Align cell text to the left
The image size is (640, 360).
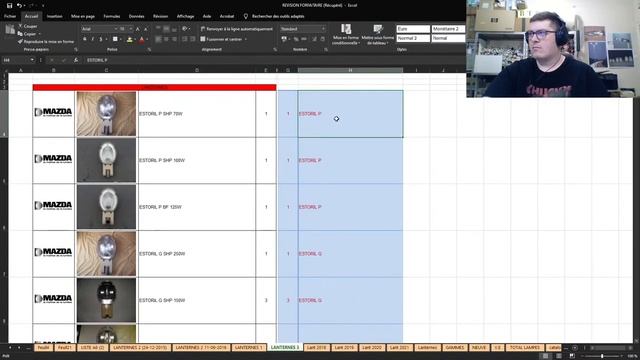[158, 39]
